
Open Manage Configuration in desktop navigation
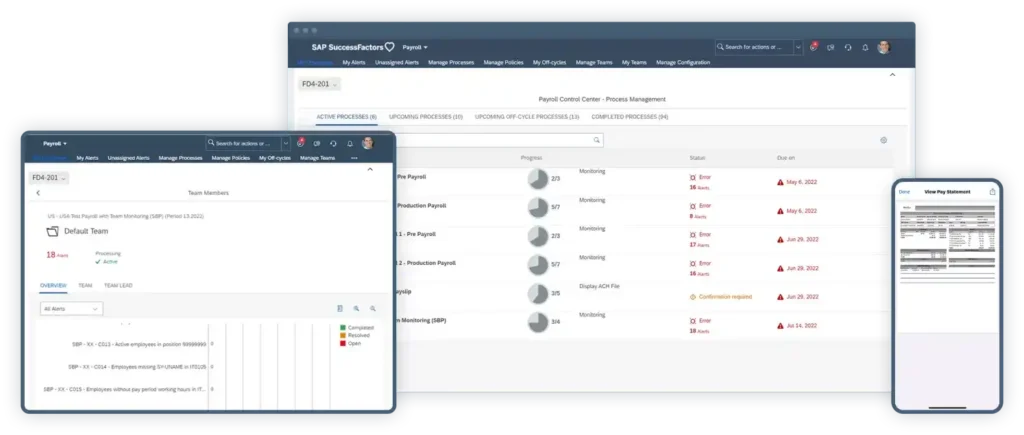[682, 63]
